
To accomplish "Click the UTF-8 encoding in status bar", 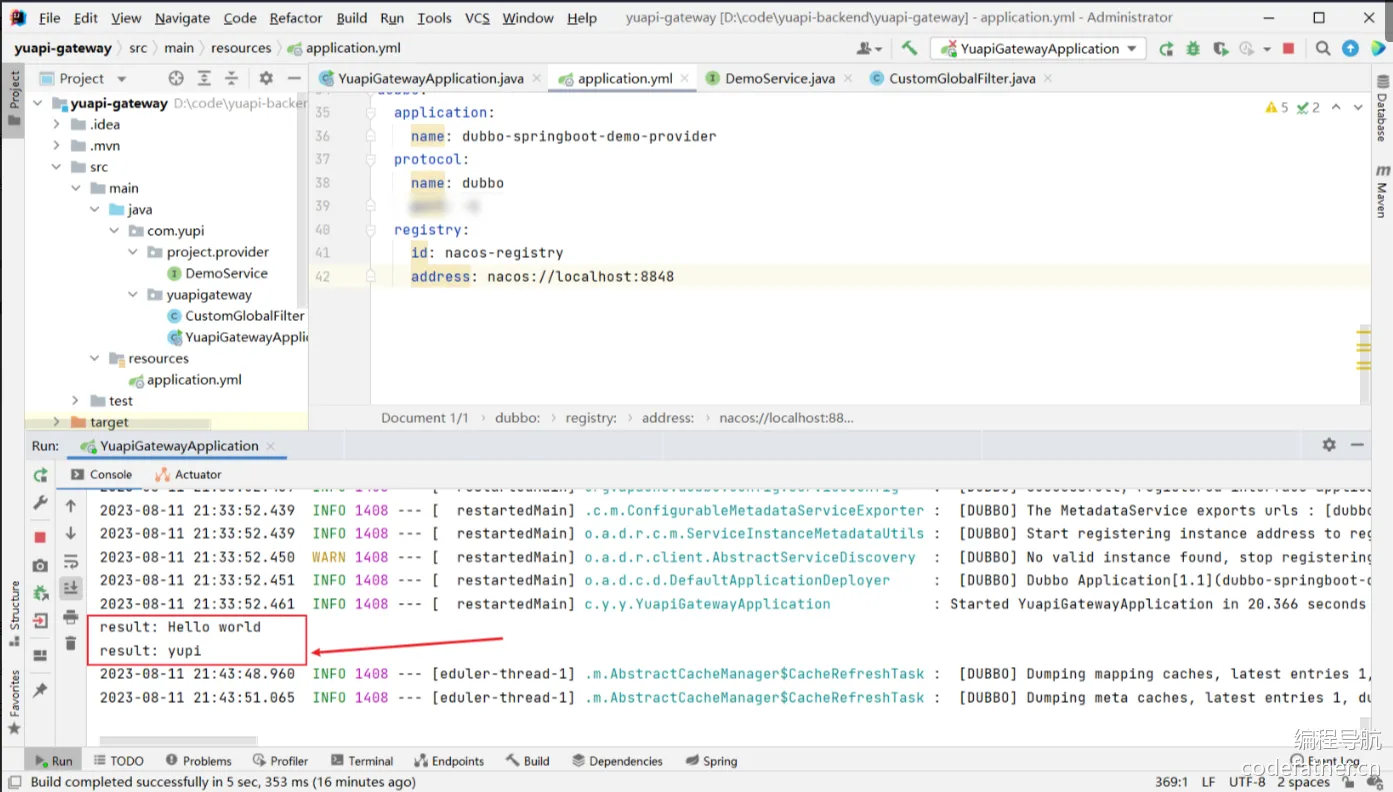I will [x=1247, y=782].
